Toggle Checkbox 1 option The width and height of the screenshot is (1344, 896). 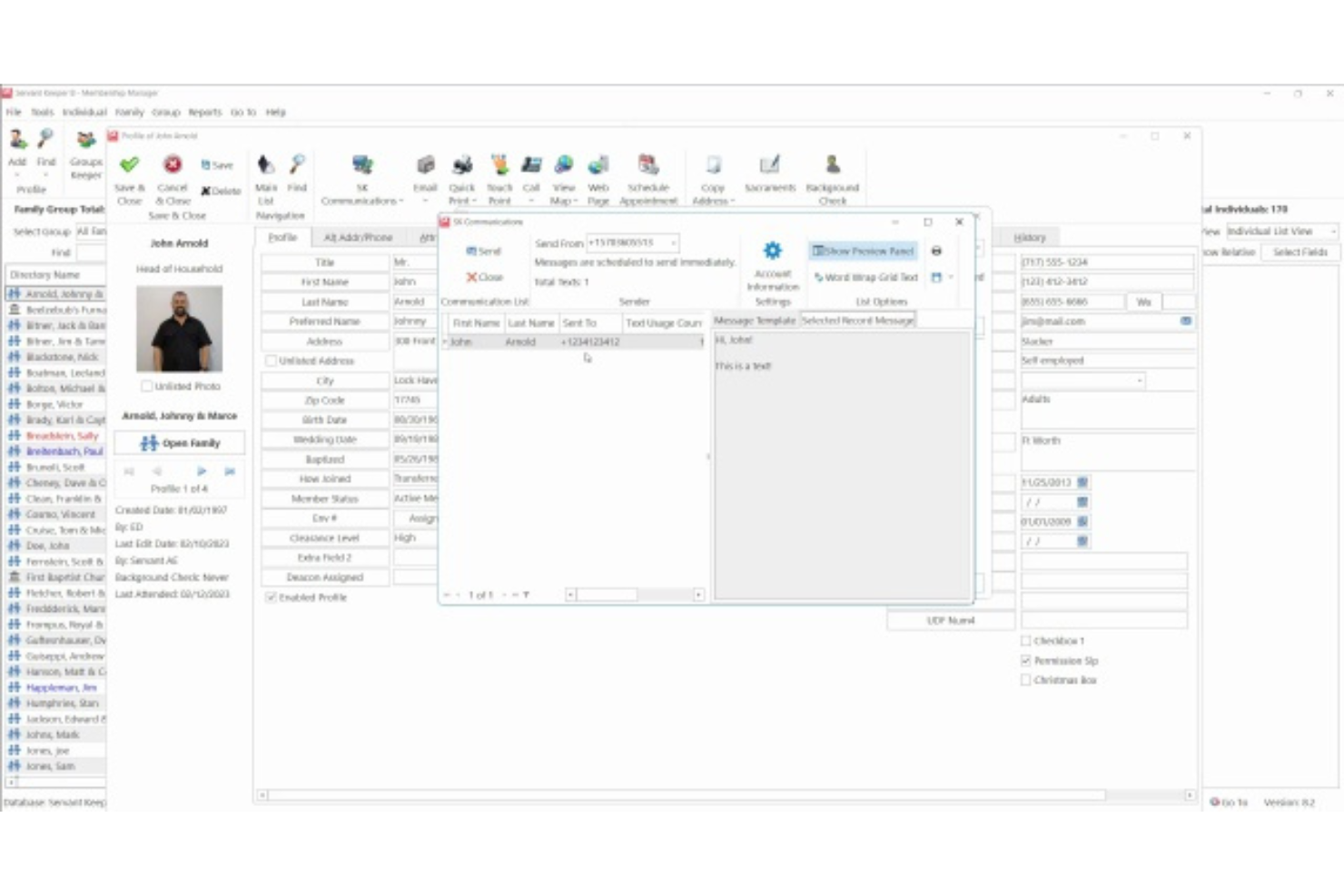1025,641
